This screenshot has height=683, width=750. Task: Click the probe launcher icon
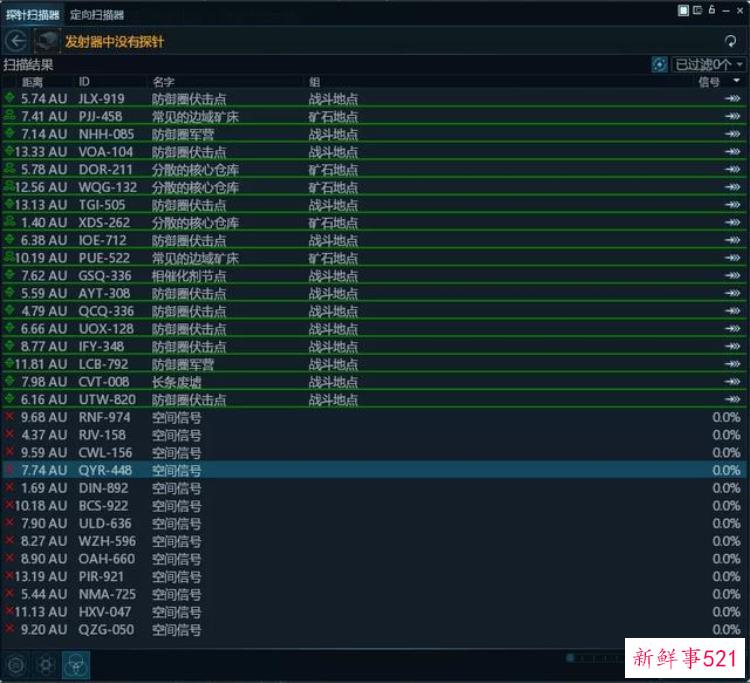point(47,41)
